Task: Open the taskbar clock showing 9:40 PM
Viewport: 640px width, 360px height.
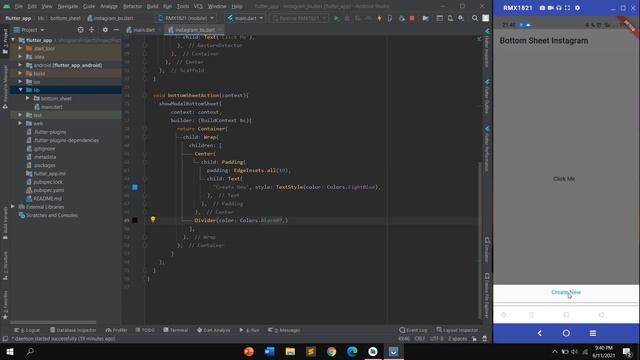Action: [603, 351]
